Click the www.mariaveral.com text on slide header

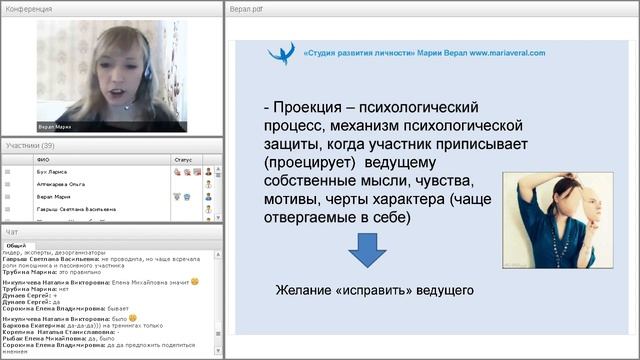tap(507, 53)
